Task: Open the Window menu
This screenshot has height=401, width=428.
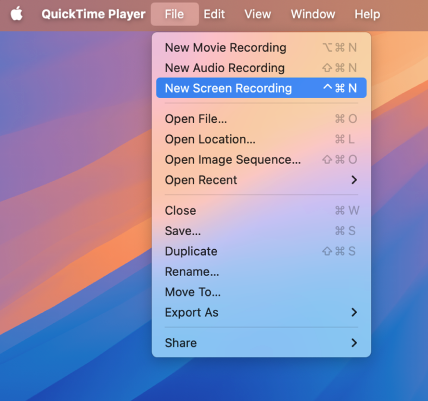Action: [313, 14]
